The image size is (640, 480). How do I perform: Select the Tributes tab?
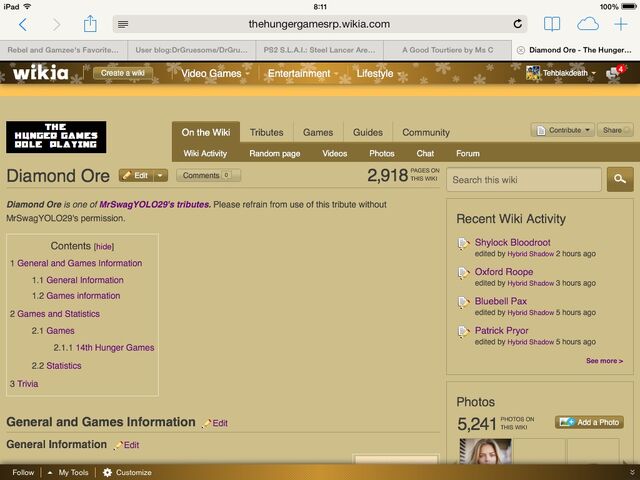tap(267, 132)
